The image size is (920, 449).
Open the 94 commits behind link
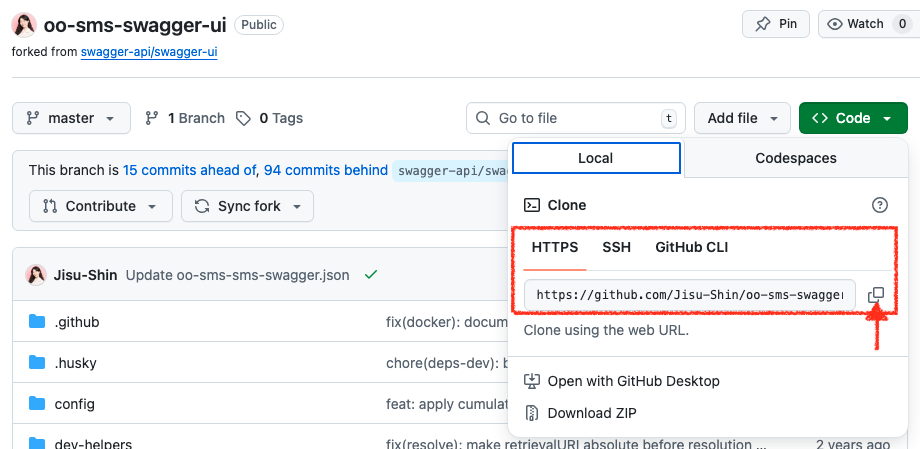326,170
